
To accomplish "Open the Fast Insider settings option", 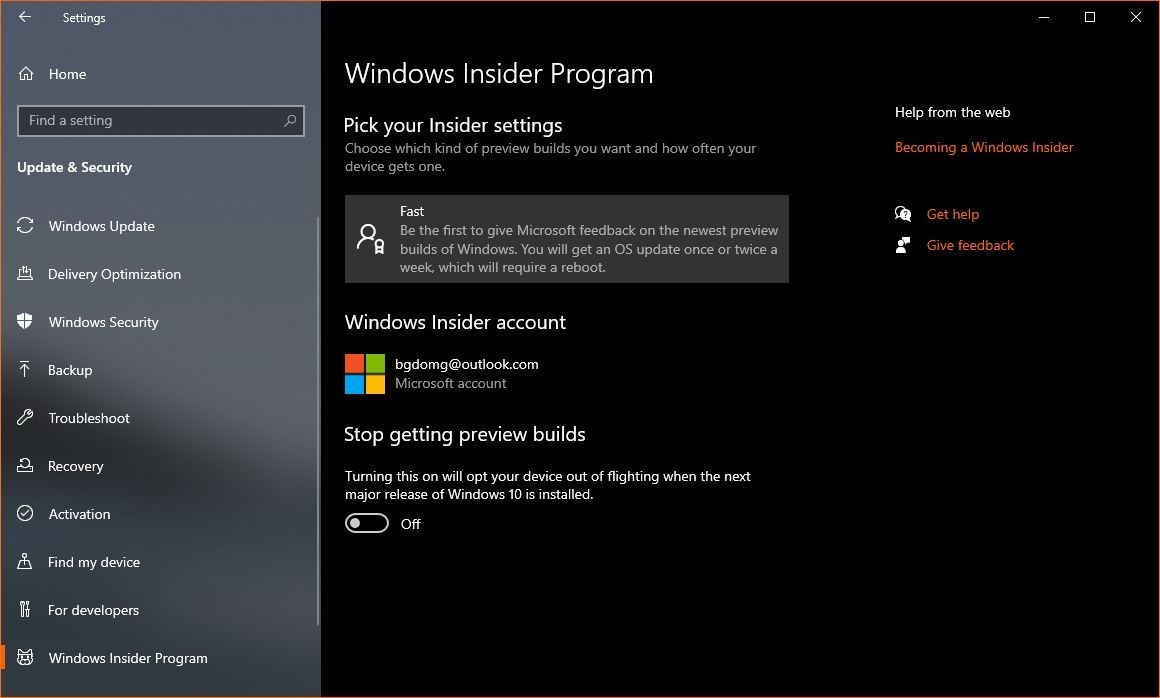I will pyautogui.click(x=567, y=239).
